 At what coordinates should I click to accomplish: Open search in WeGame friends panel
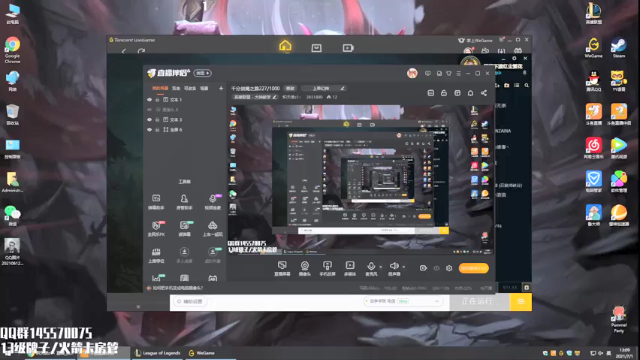coord(527,85)
